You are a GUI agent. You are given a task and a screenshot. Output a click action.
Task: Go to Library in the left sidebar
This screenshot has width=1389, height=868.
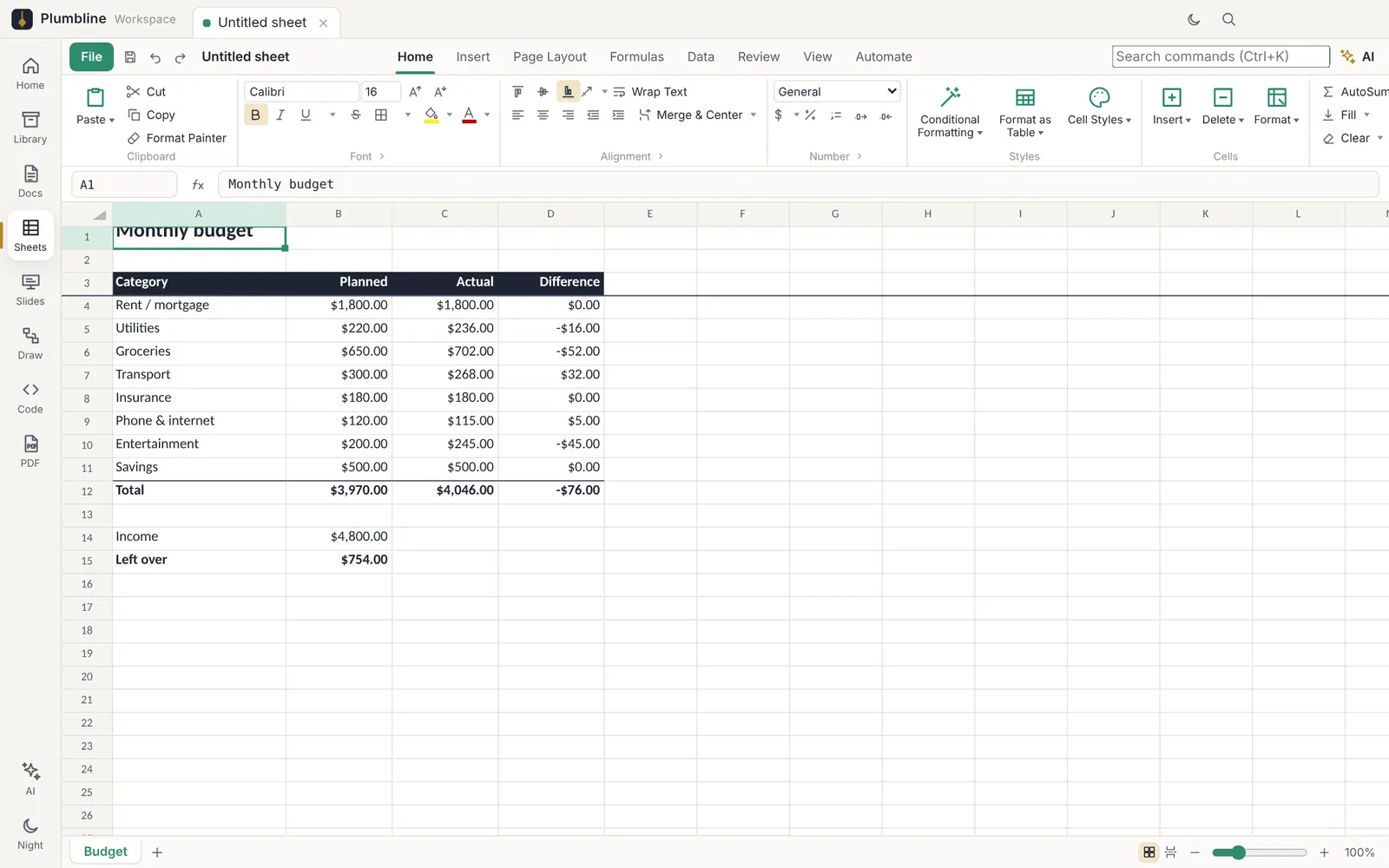click(30, 128)
